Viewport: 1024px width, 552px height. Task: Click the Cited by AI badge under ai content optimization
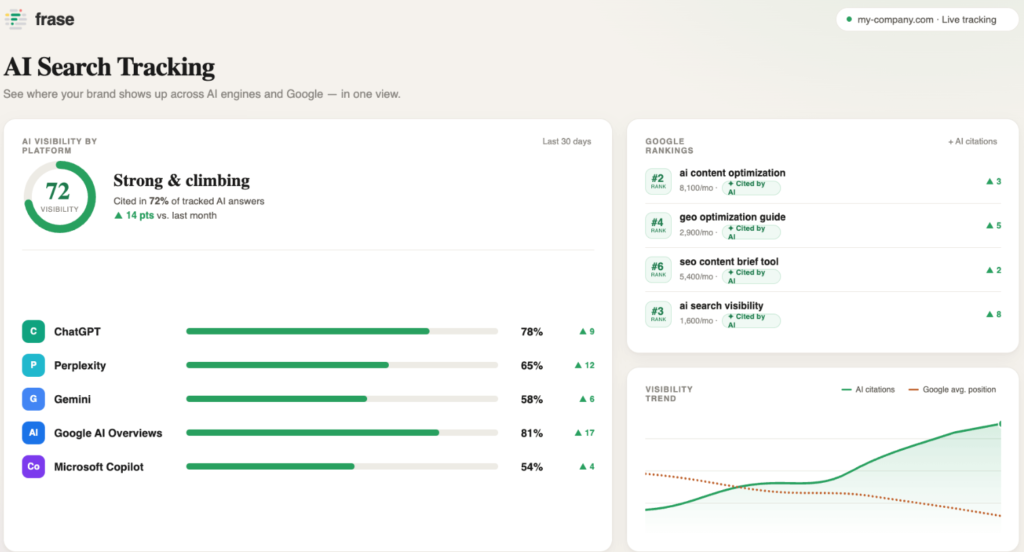click(751, 187)
